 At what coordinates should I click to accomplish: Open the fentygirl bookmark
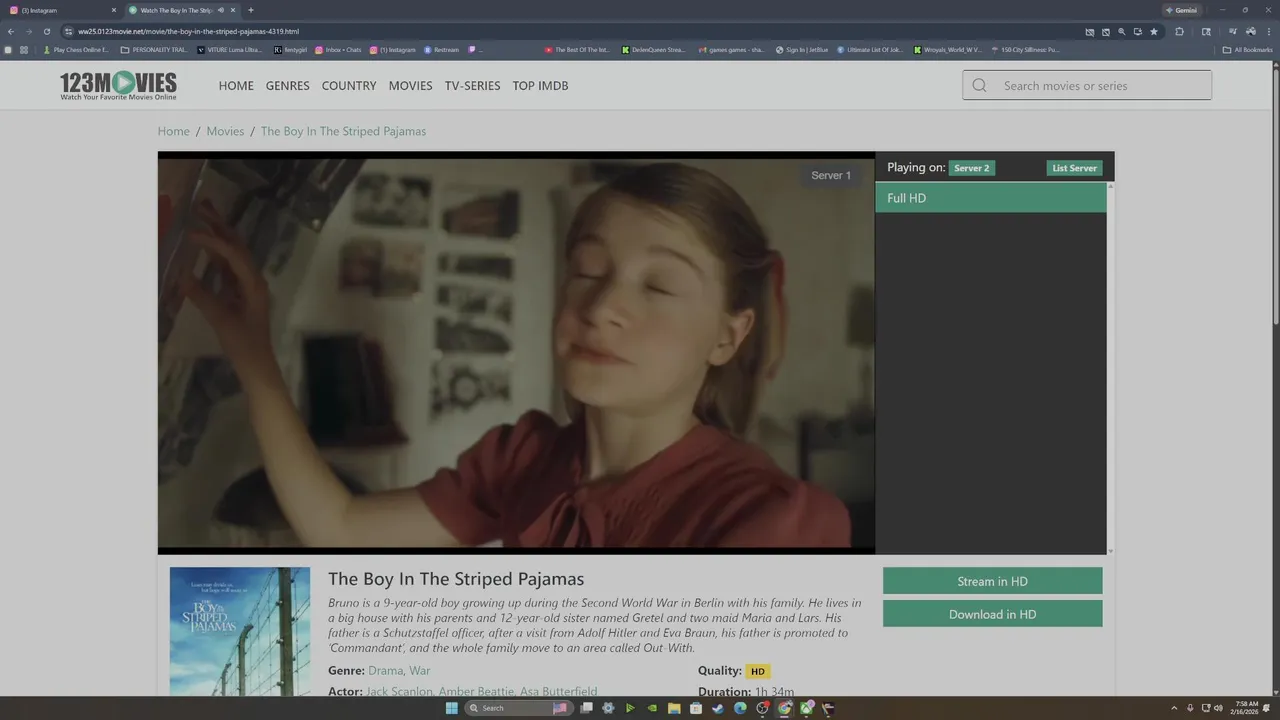(x=290, y=49)
